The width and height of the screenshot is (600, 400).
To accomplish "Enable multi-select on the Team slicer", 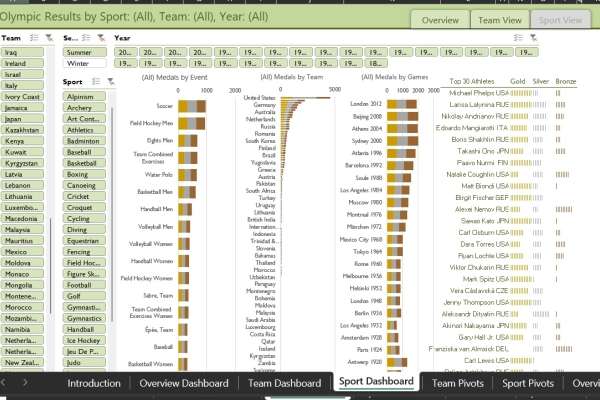I will [34, 38].
